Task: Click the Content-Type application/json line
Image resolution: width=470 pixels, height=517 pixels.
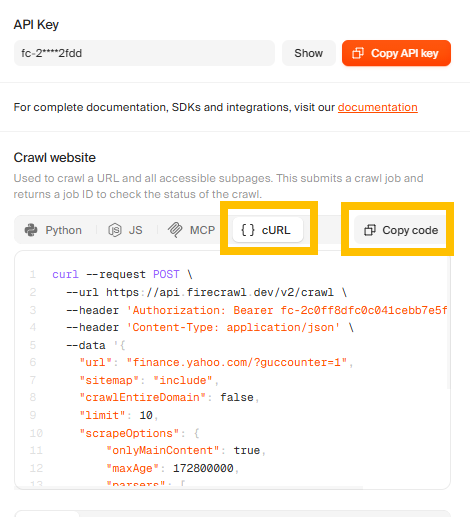Action: tap(210, 327)
